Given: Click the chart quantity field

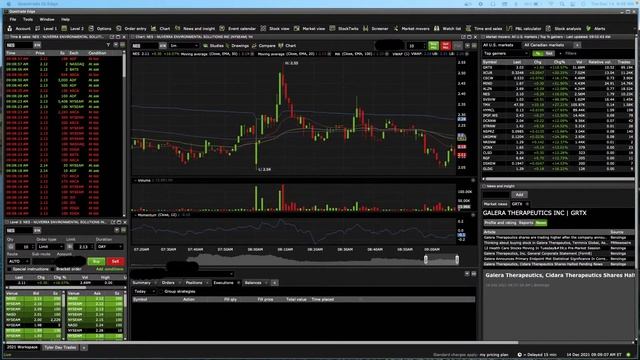Looking at the screenshot, I should [416, 46].
